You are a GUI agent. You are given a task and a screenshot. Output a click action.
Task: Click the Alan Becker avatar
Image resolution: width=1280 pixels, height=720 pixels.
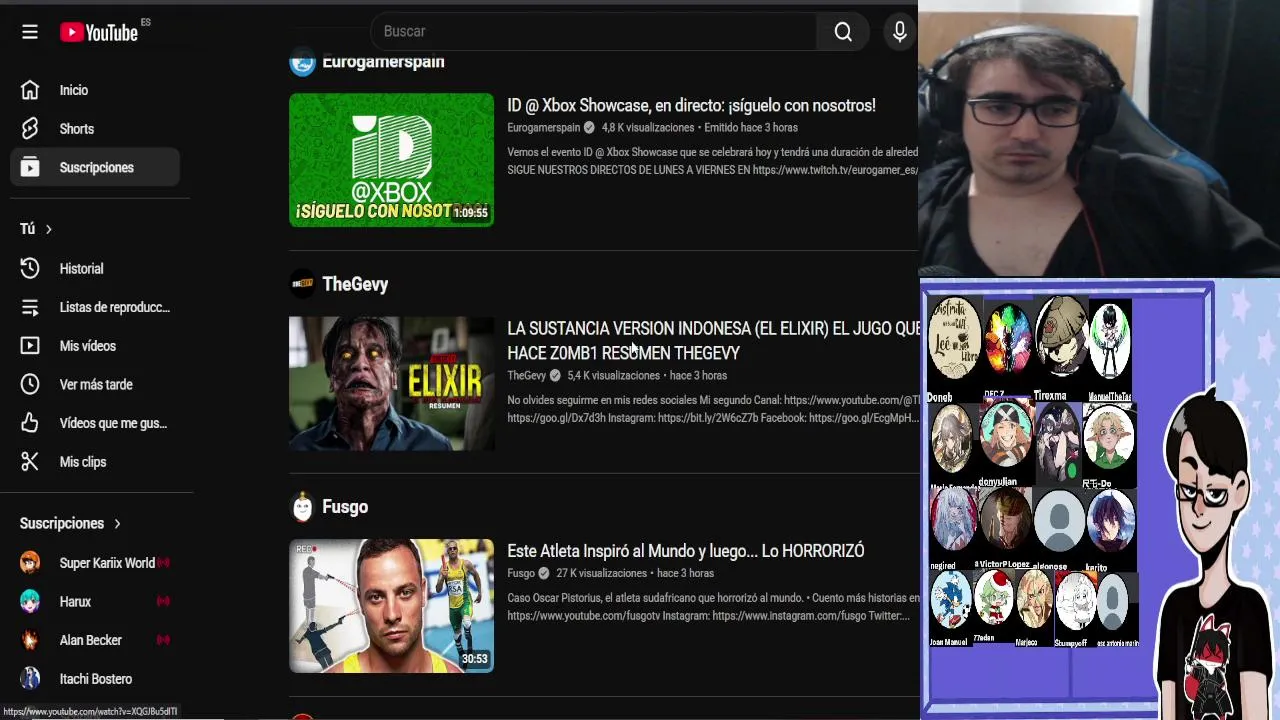coord(30,640)
